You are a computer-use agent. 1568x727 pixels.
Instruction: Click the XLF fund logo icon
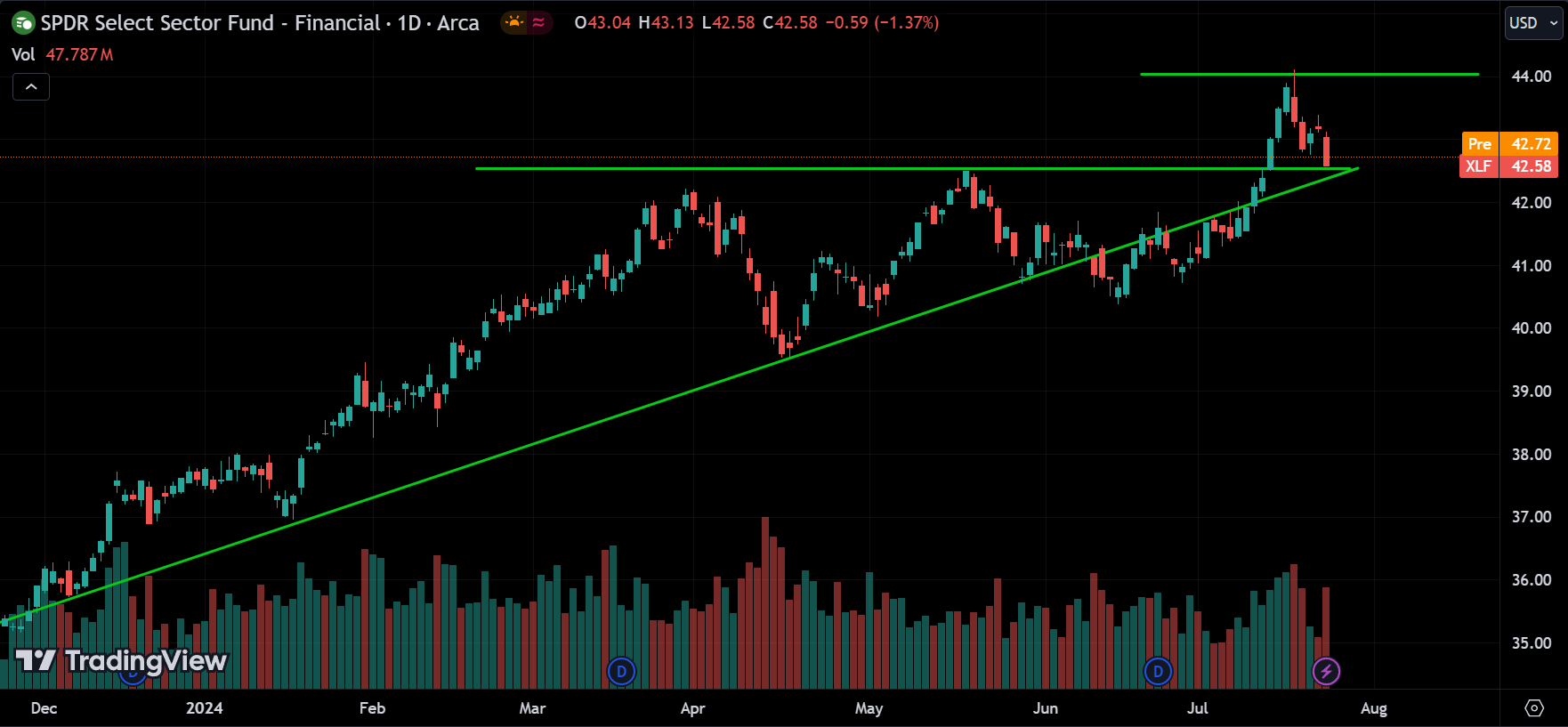point(23,23)
